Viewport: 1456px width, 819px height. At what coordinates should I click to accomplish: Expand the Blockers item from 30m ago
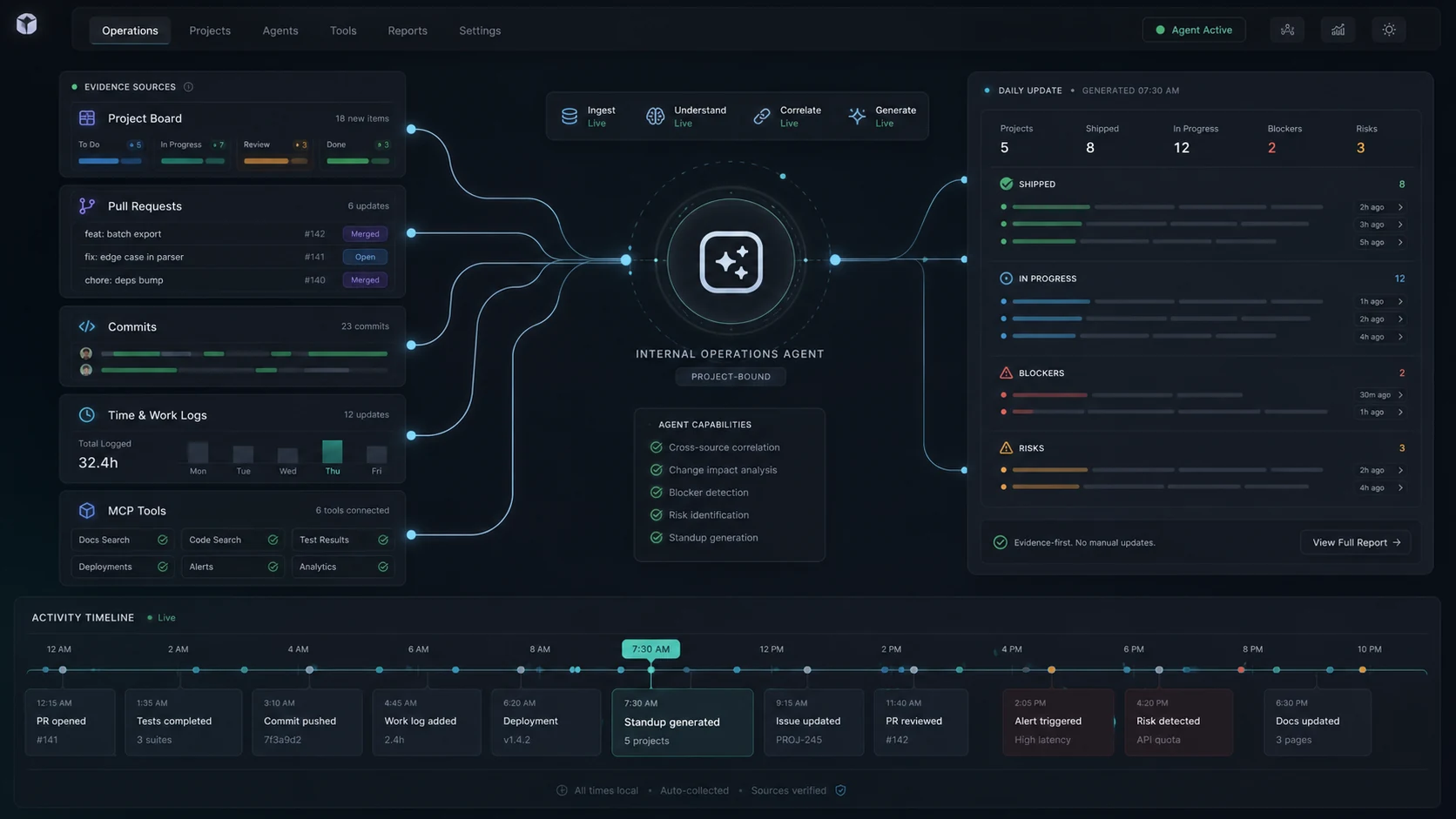1400,395
